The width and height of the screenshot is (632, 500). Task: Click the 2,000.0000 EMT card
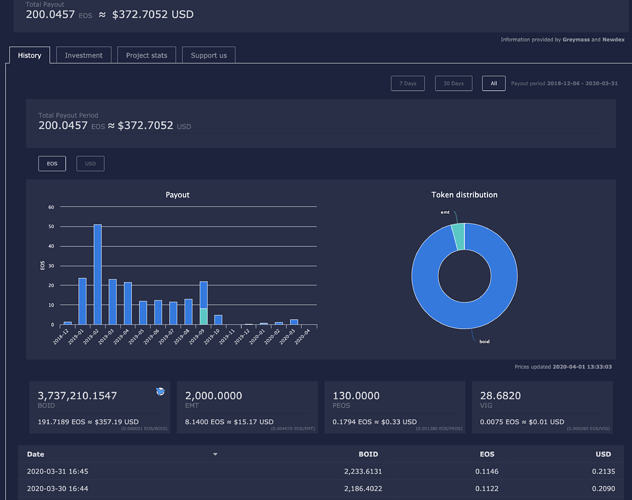coord(247,407)
